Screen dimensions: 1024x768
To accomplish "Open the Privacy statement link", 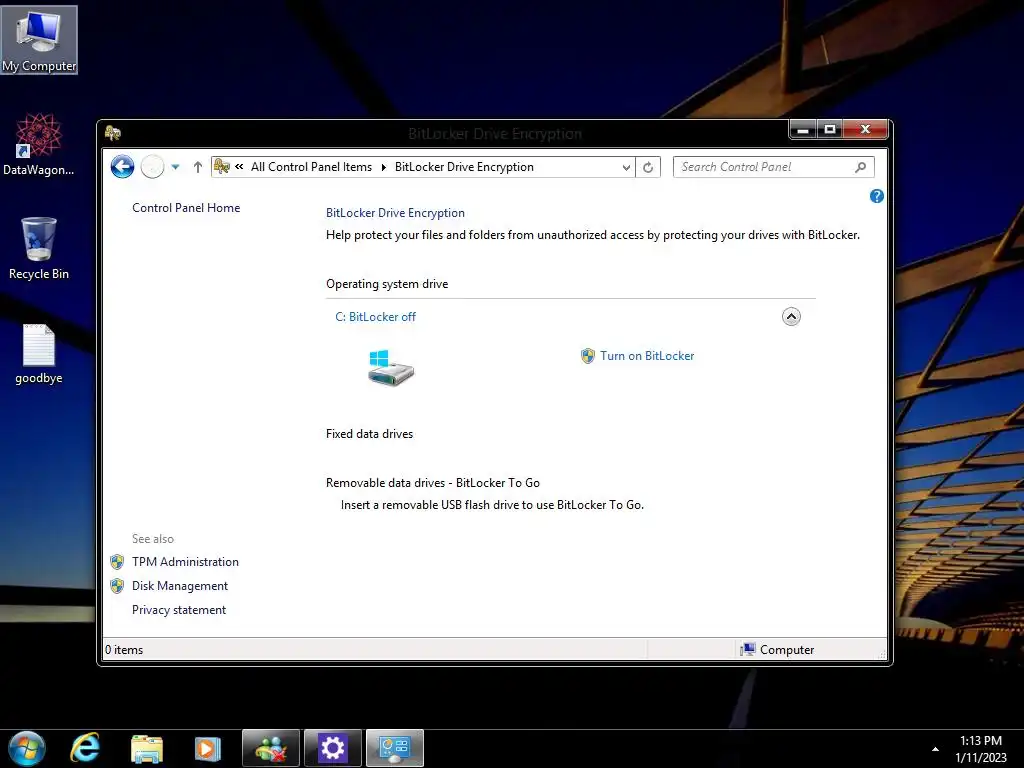I will [179, 610].
